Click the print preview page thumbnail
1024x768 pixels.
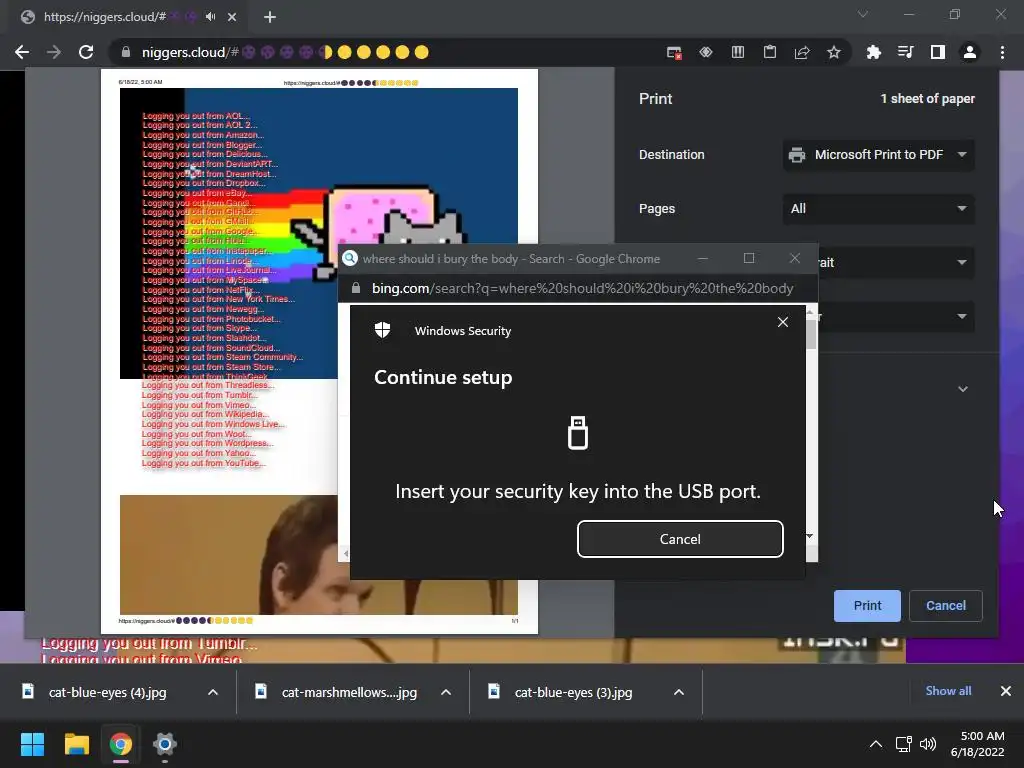click(x=319, y=351)
